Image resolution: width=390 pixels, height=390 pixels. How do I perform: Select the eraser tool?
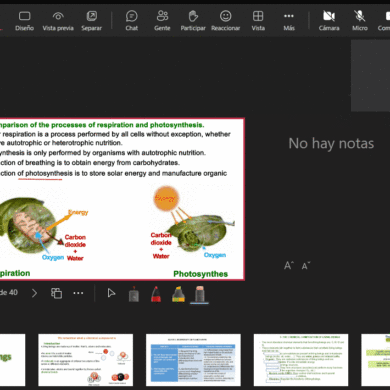click(x=200, y=295)
